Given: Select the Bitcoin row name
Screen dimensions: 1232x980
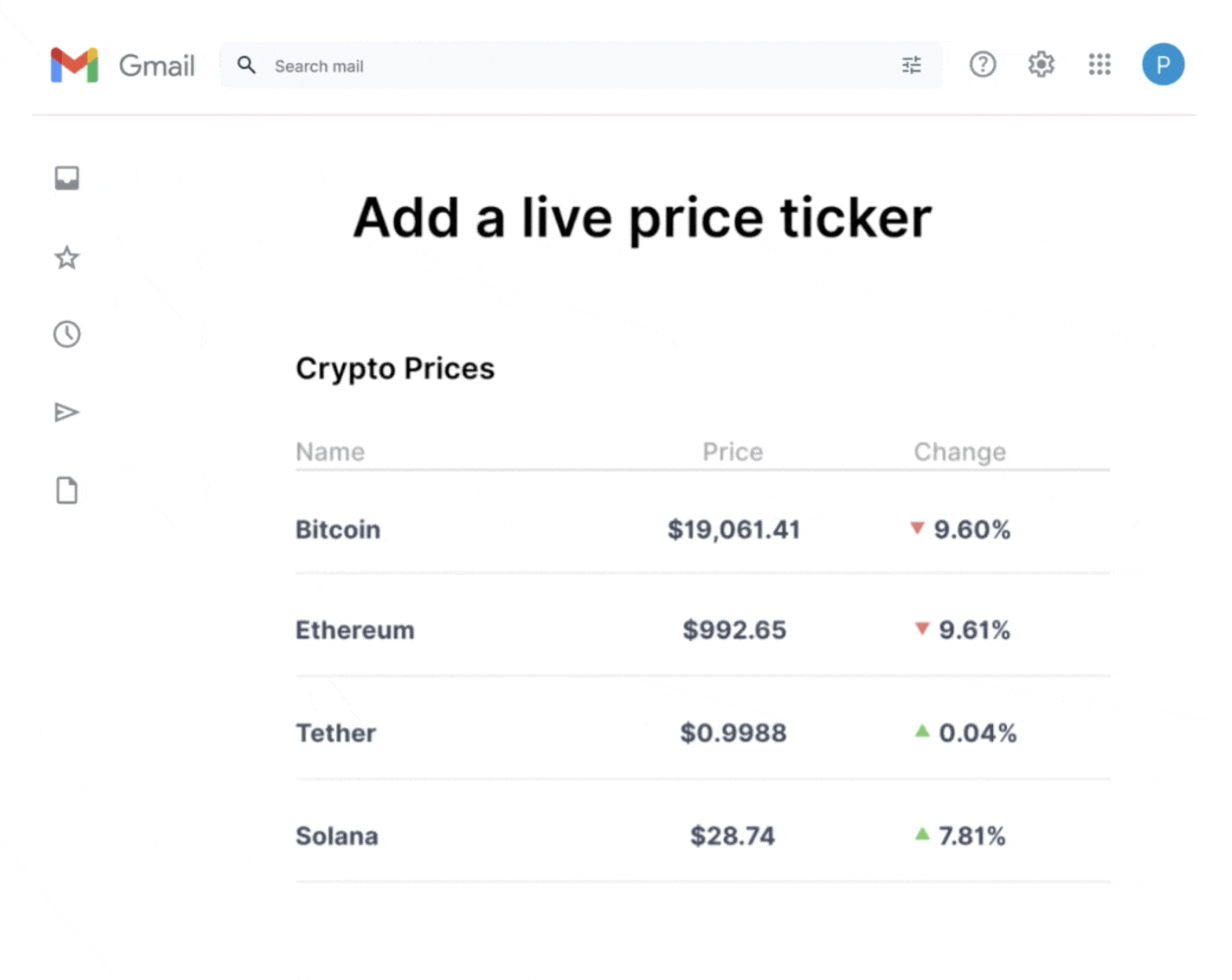Looking at the screenshot, I should tap(338, 530).
